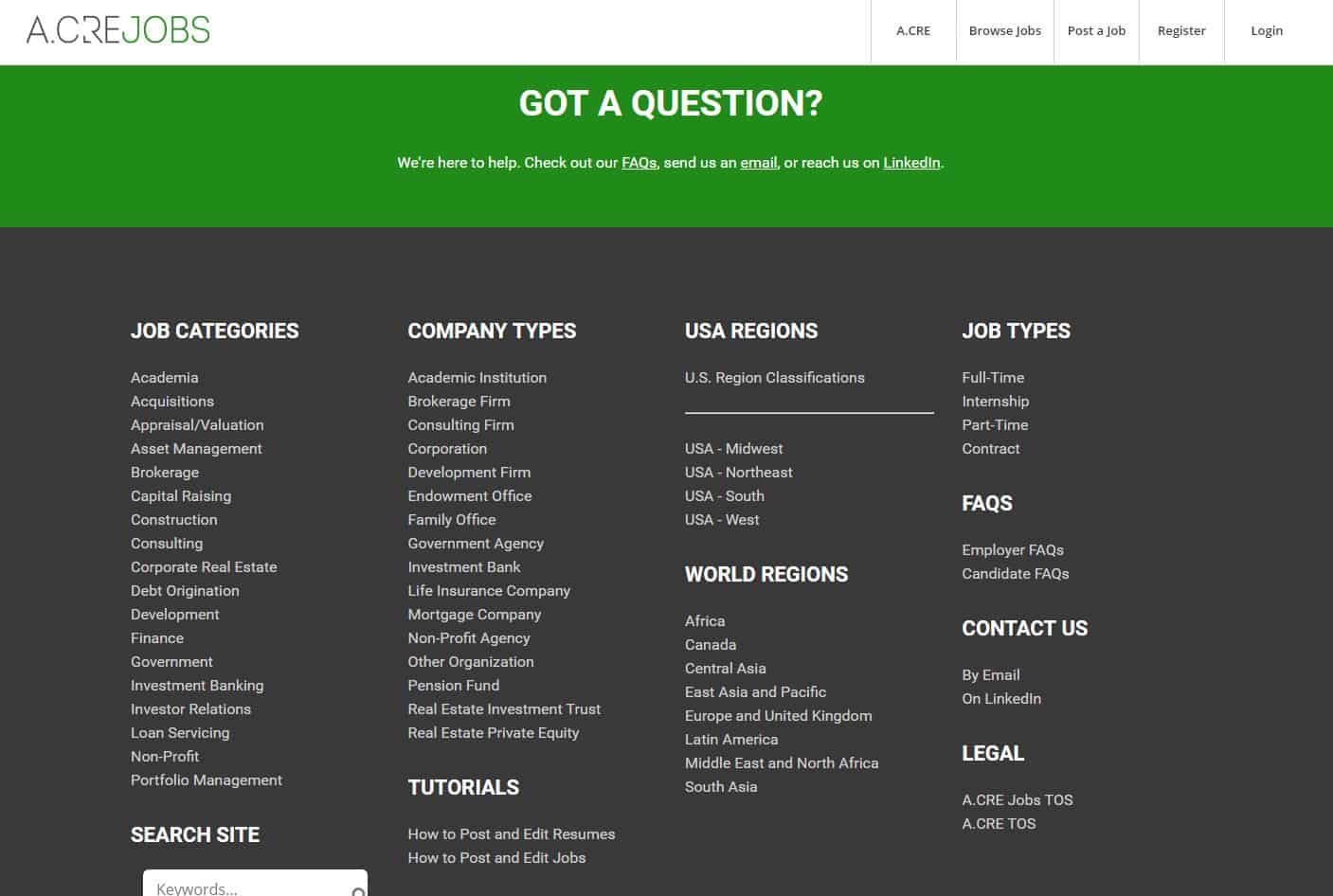Image resolution: width=1333 pixels, height=896 pixels.
Task: Browse USA - West jobs
Action: [x=722, y=520]
